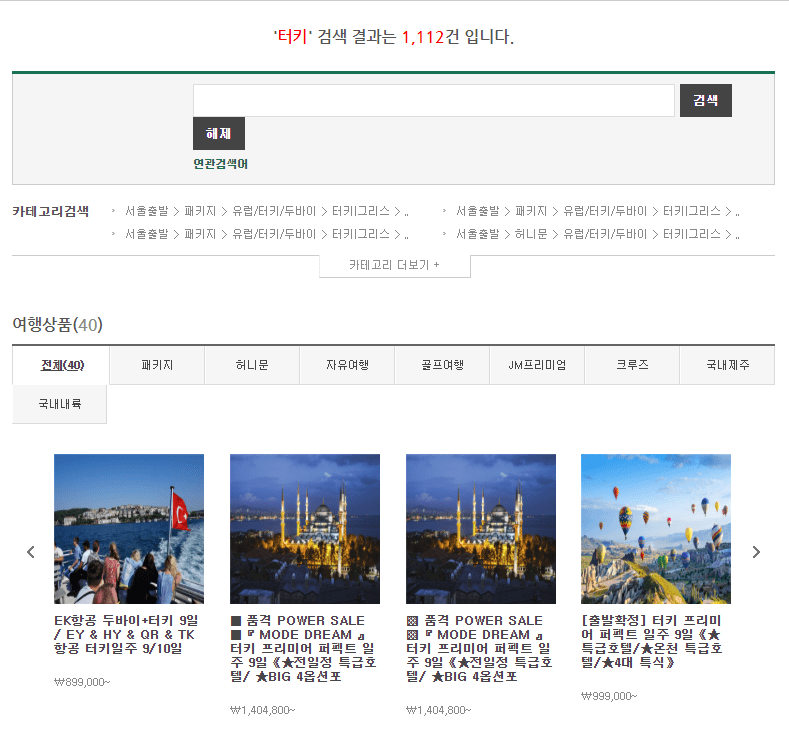The image size is (789, 742).
Task: Open 서울출발 허니문 category link
Action: click(x=598, y=234)
